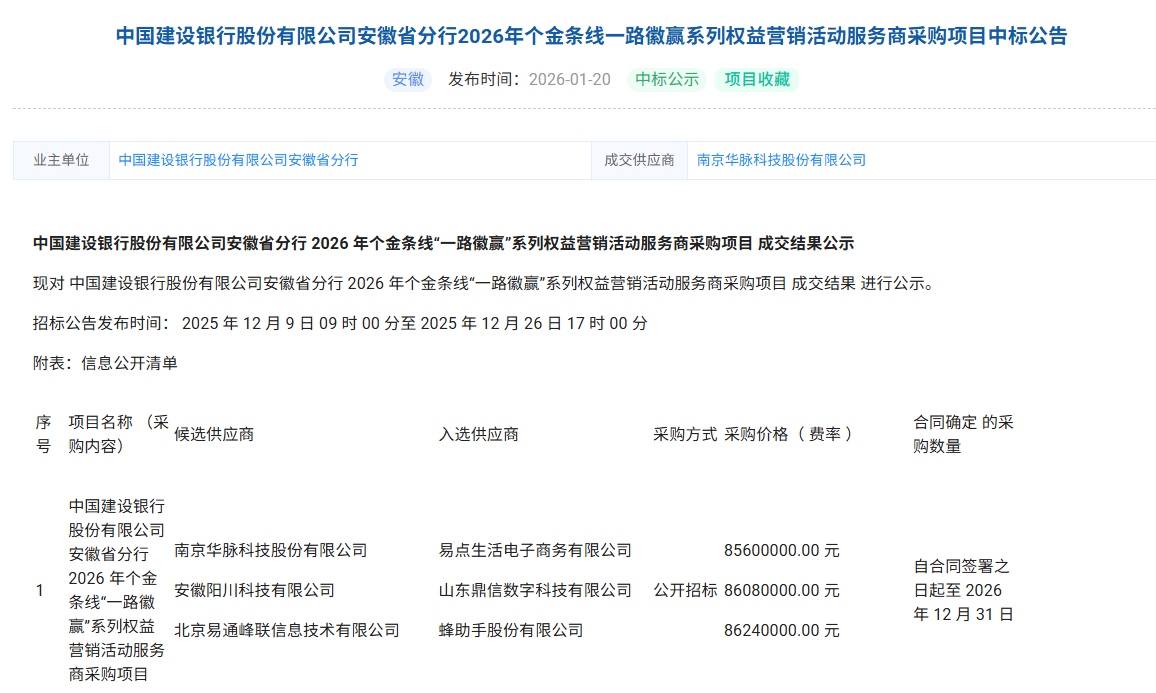Screen dimensions: 1156x693
Task: Click price 86080000.00 元
Action: click(781, 590)
